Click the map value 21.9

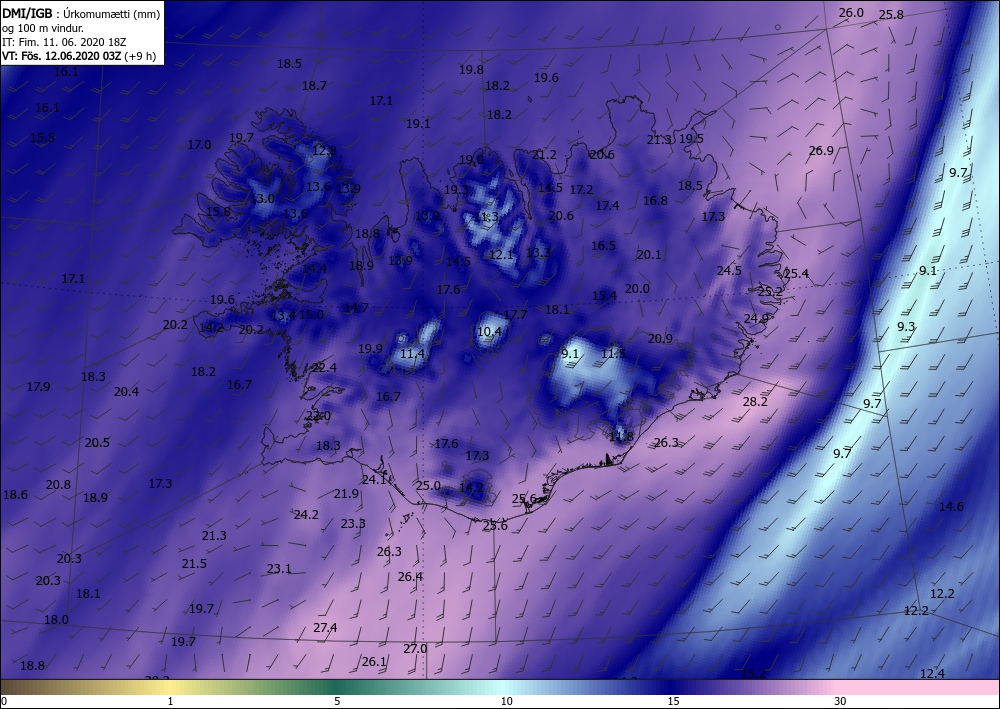click(346, 493)
